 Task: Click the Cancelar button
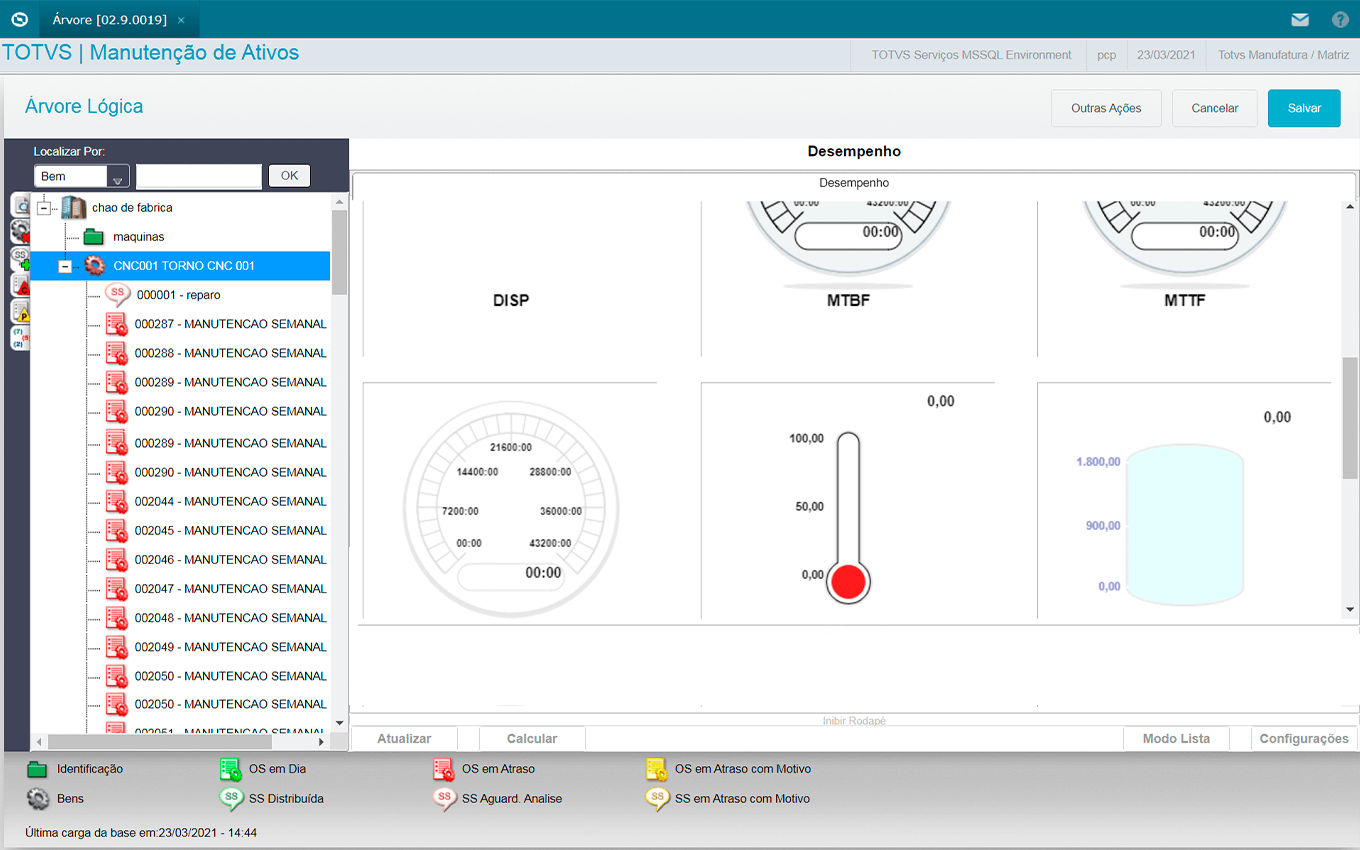[1215, 108]
